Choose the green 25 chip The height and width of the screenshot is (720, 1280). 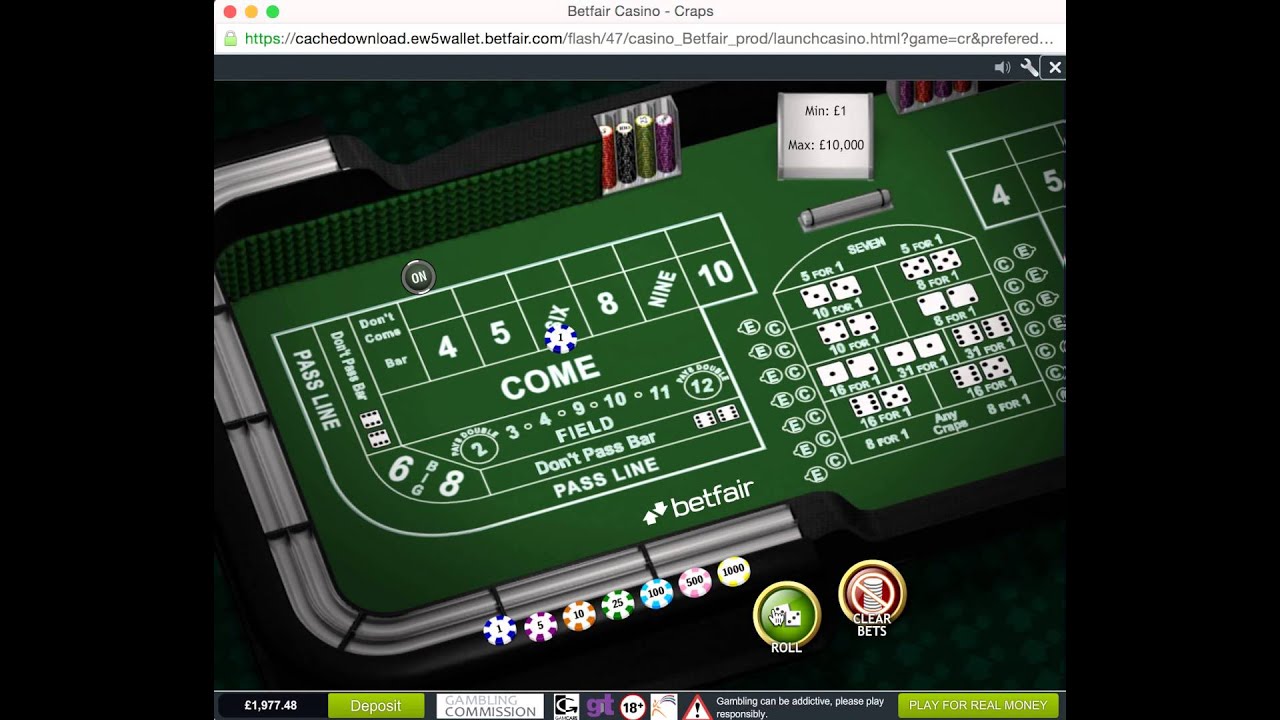pos(618,604)
